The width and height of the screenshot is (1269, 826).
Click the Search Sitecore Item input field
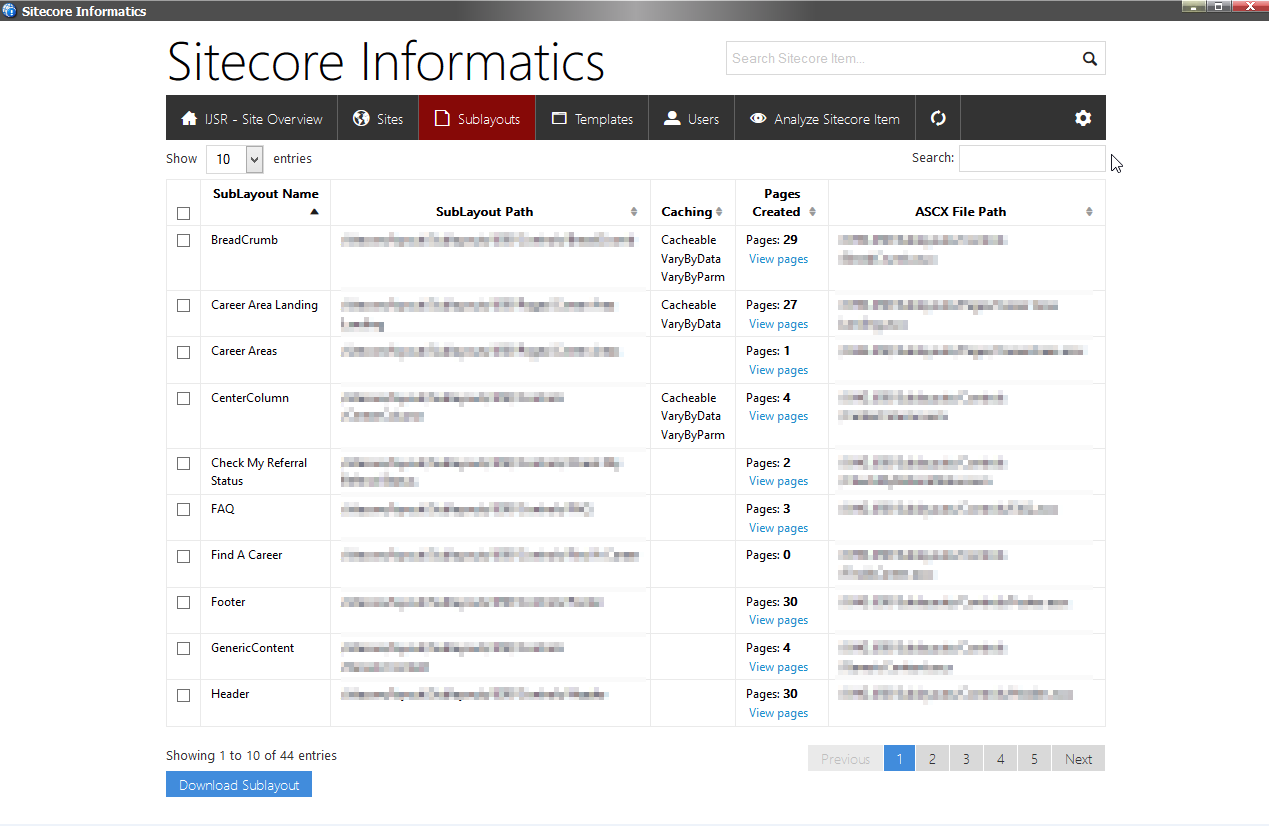tap(900, 58)
